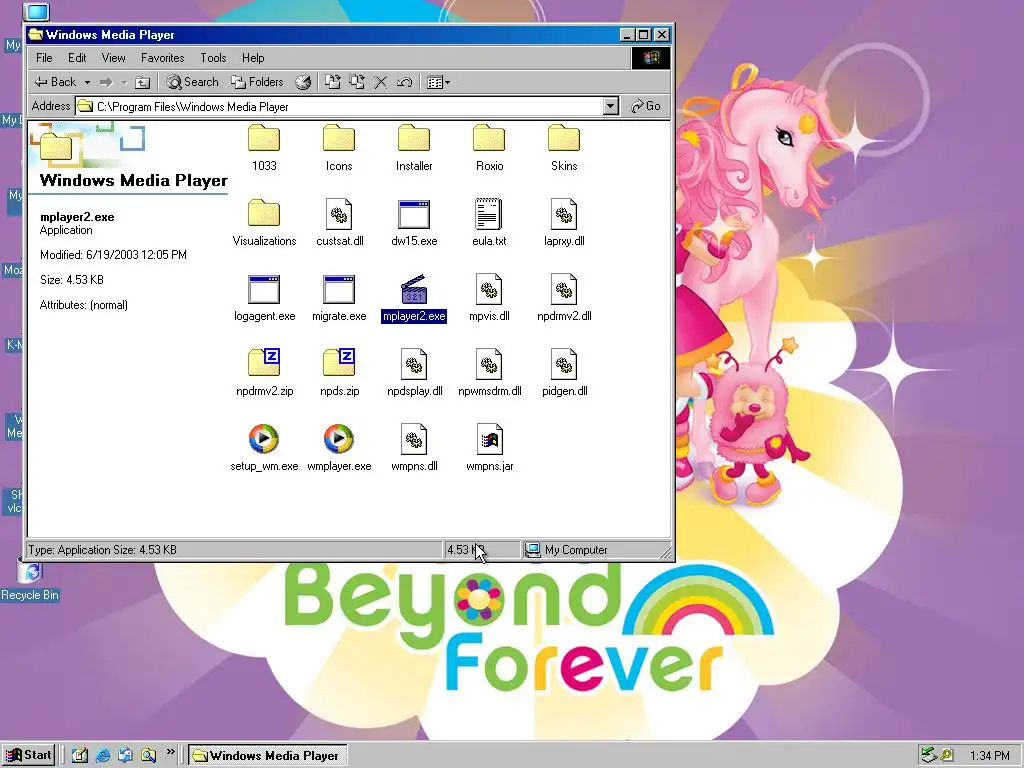Select npds.zip archive

tap(339, 373)
